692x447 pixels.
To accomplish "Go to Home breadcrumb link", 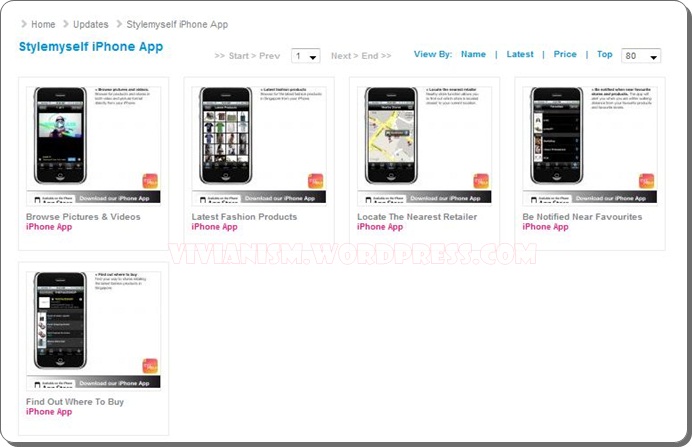I will coord(43,24).
